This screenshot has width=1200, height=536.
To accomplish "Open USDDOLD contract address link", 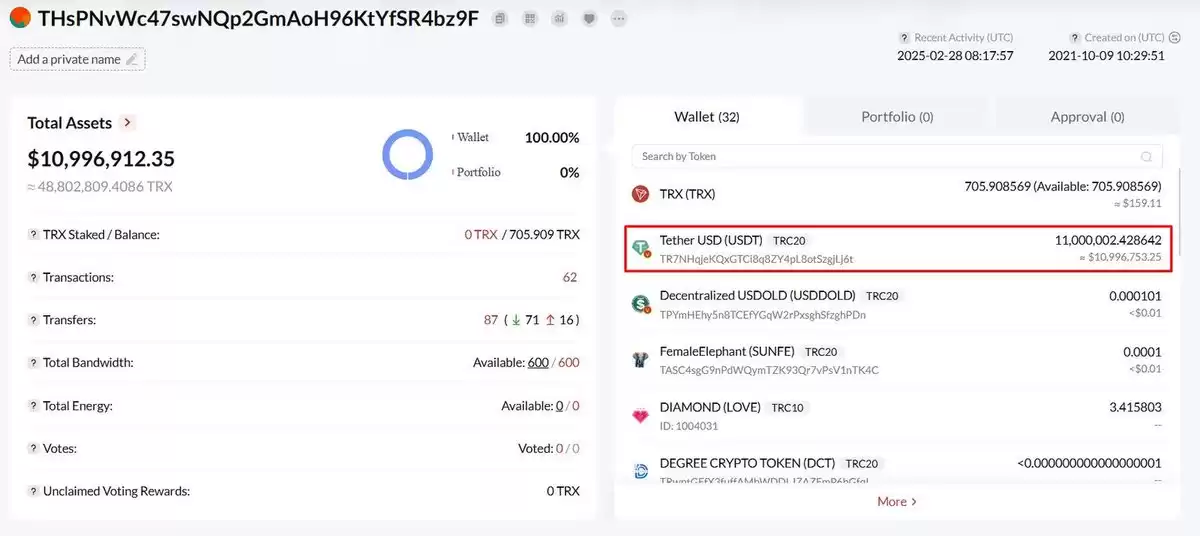I will point(762,315).
